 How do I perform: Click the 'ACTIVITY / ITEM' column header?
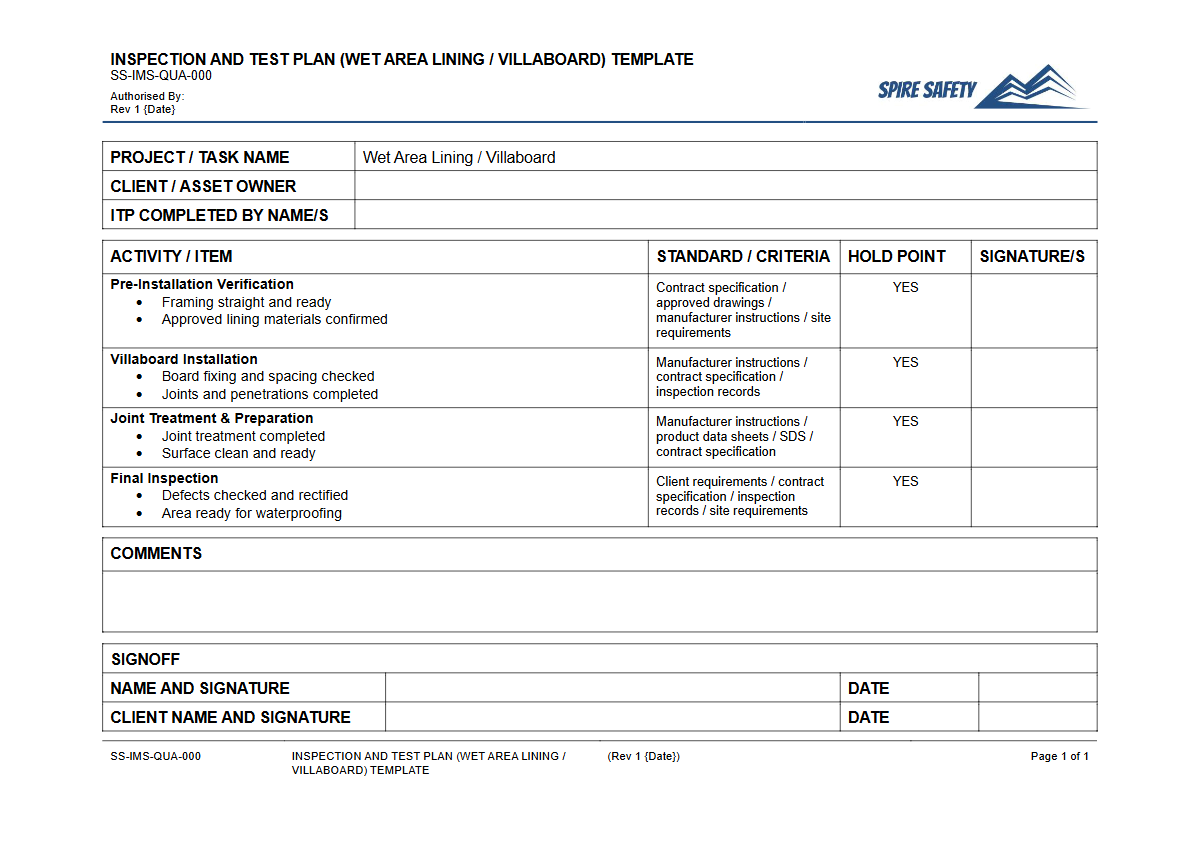point(171,257)
